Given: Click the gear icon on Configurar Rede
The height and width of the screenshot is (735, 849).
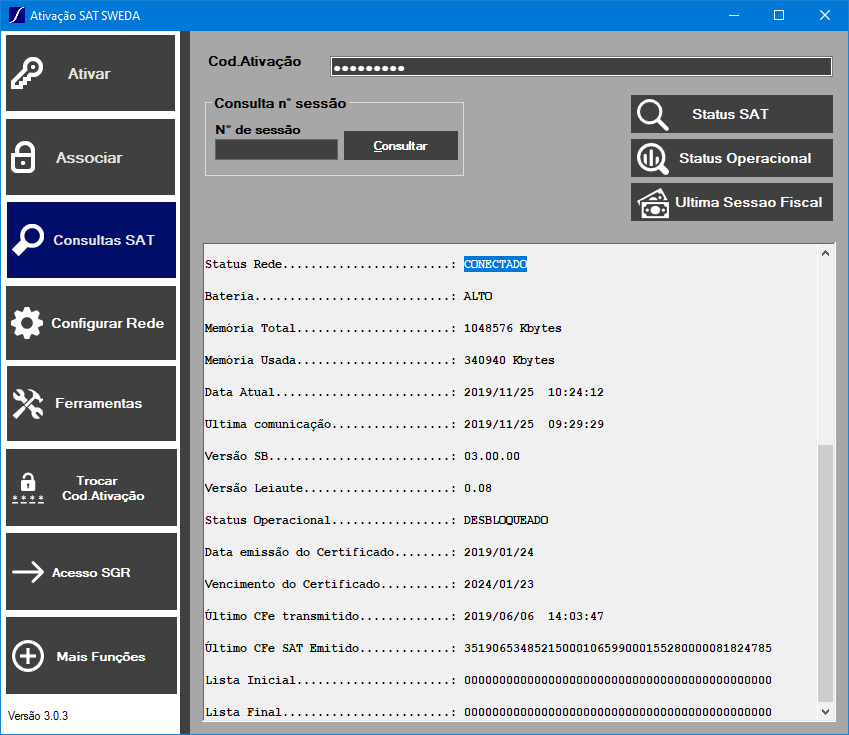Looking at the screenshot, I should [27, 323].
